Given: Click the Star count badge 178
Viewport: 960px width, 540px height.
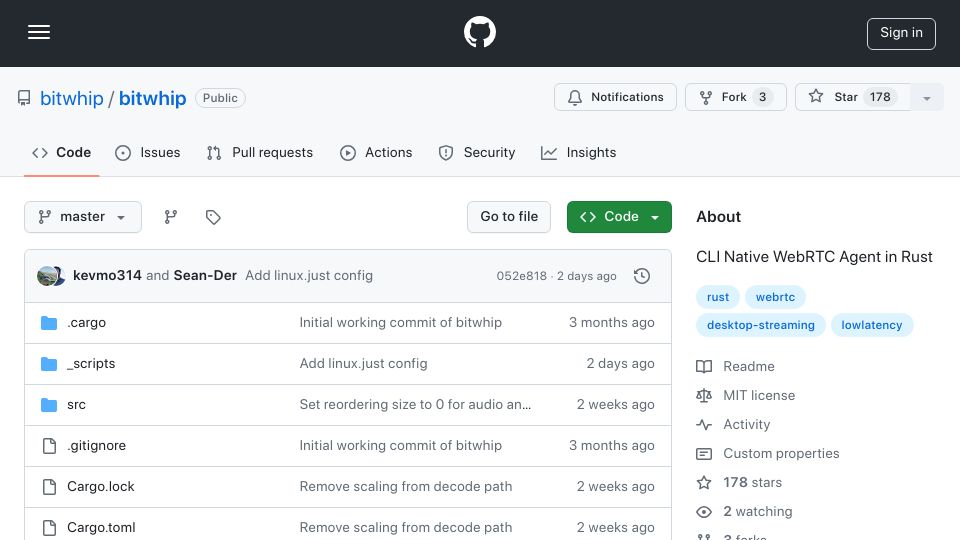Looking at the screenshot, I should pos(880,97).
